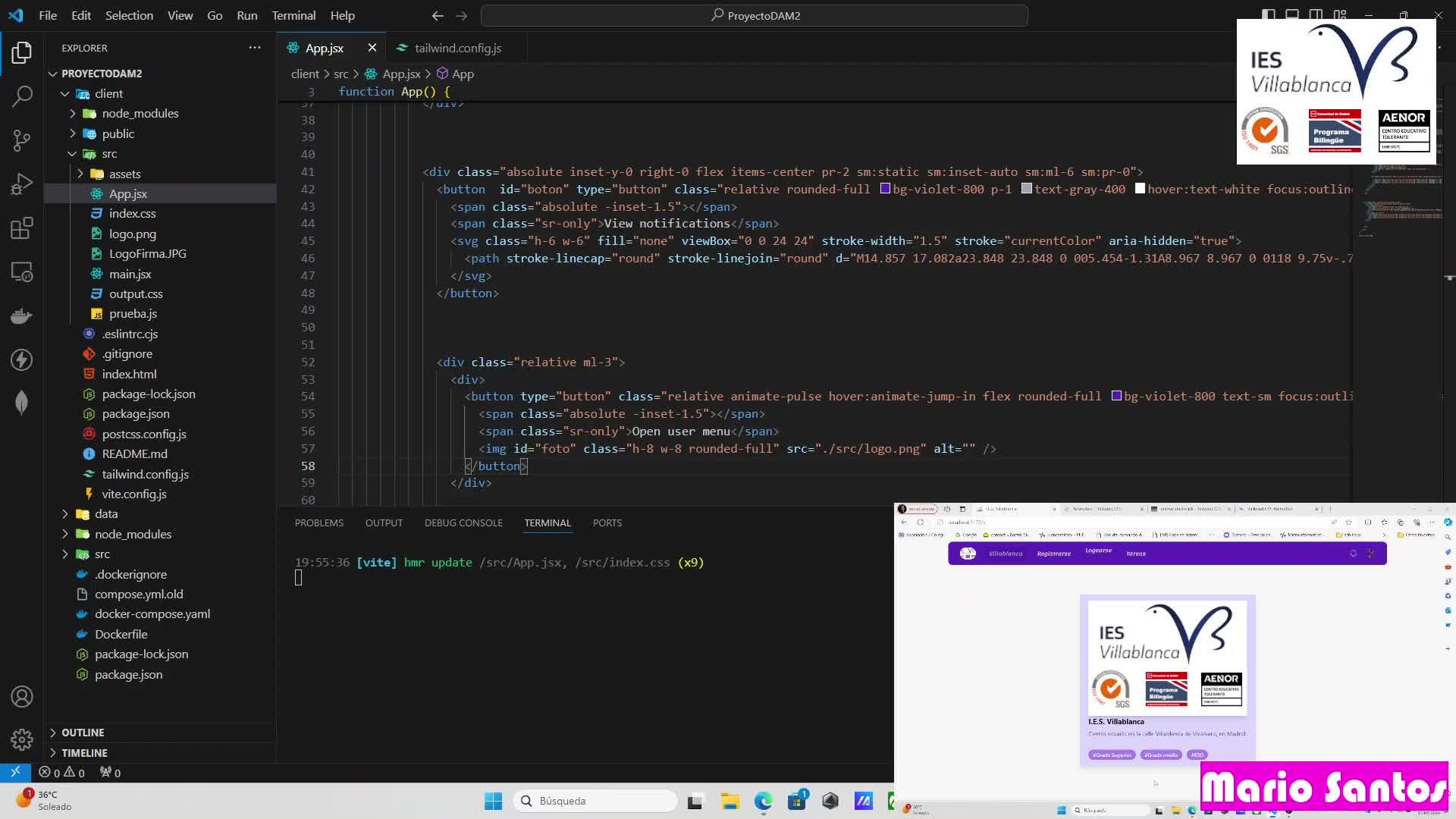Open the Search view in activity bar
This screenshot has width=1456, height=819.
pos(22,96)
